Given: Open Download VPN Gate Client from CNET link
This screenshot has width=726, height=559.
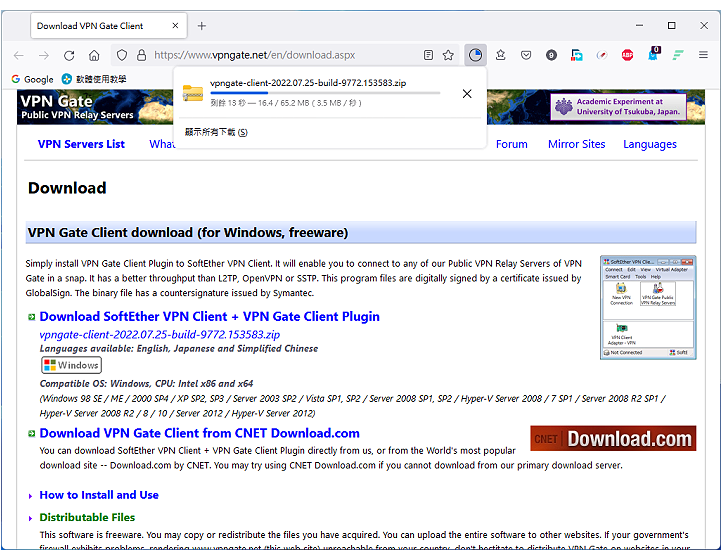Looking at the screenshot, I should tap(199, 433).
